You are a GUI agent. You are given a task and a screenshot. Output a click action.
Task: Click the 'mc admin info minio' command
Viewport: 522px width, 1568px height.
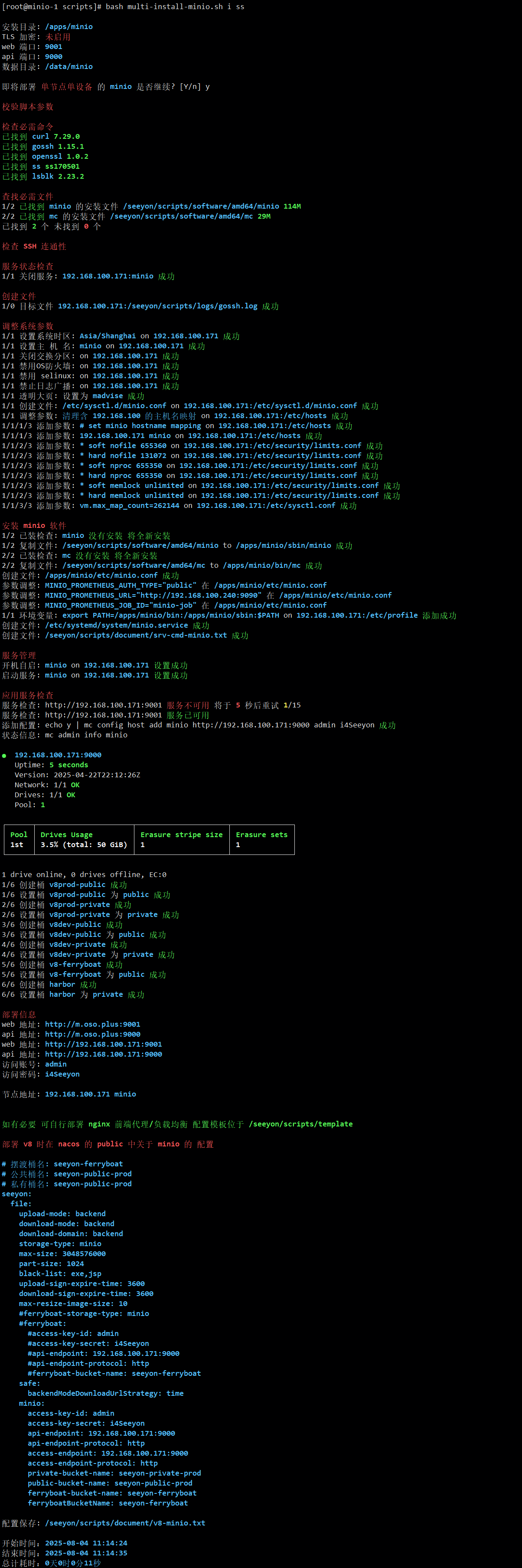click(86, 735)
